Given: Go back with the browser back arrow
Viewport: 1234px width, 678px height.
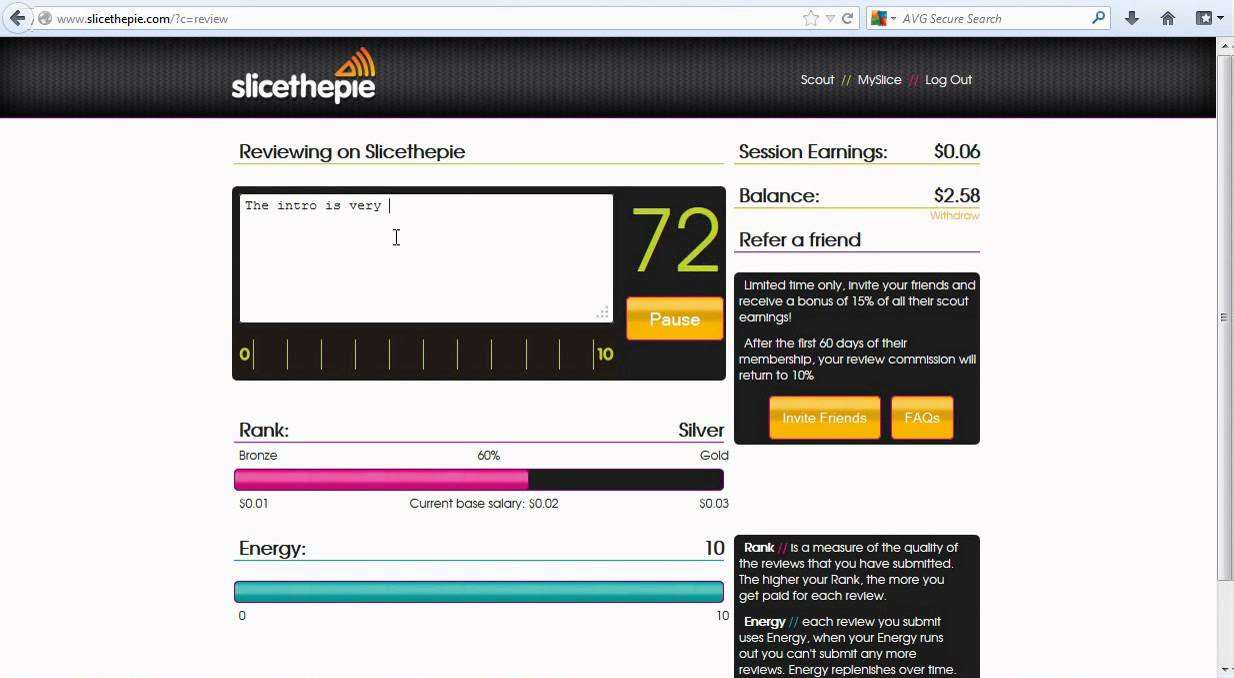Looking at the screenshot, I should [17, 18].
